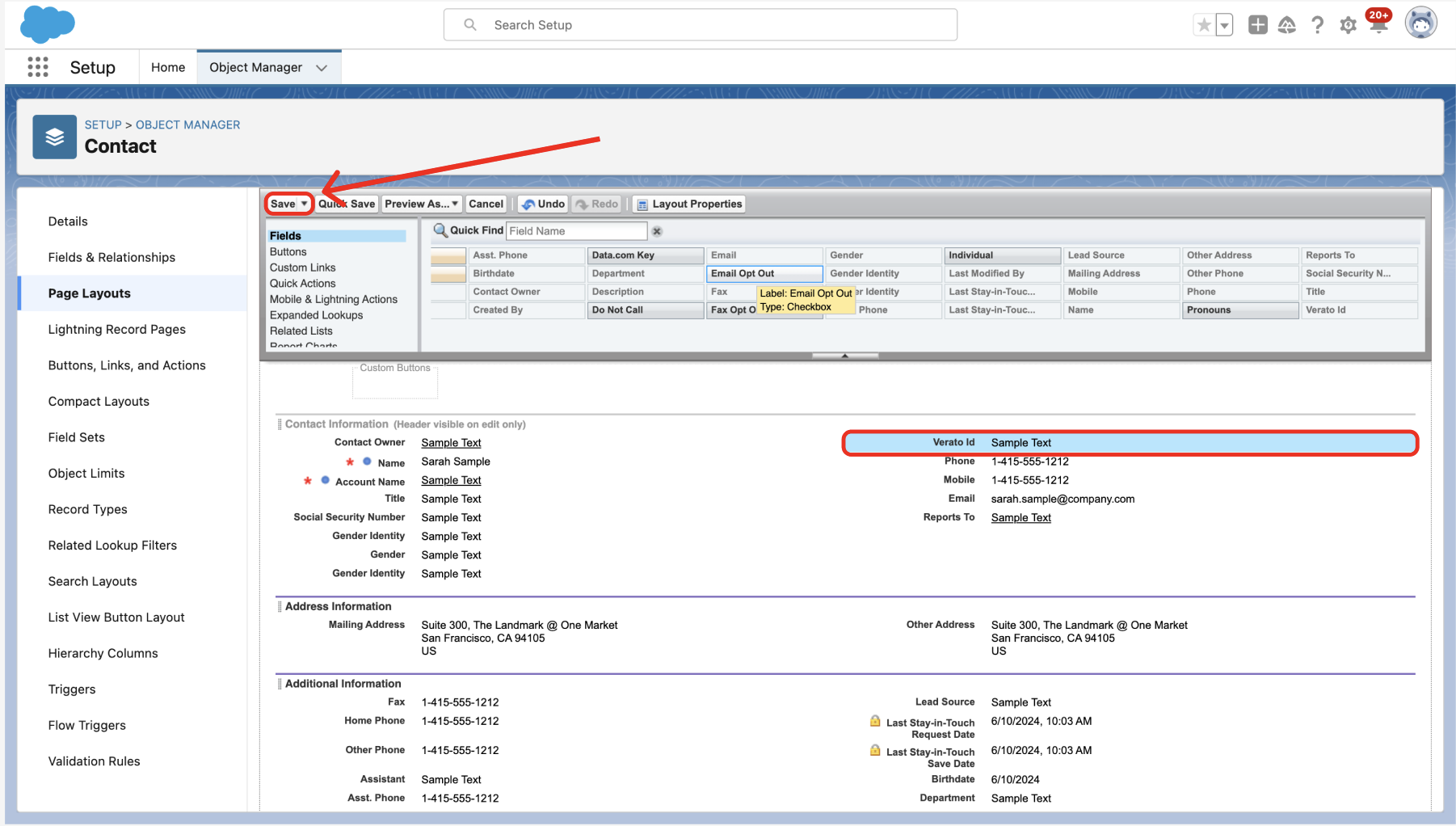The image size is (1456, 826).
Task: Open Buttons, Links, and Actions
Action: [x=127, y=365]
